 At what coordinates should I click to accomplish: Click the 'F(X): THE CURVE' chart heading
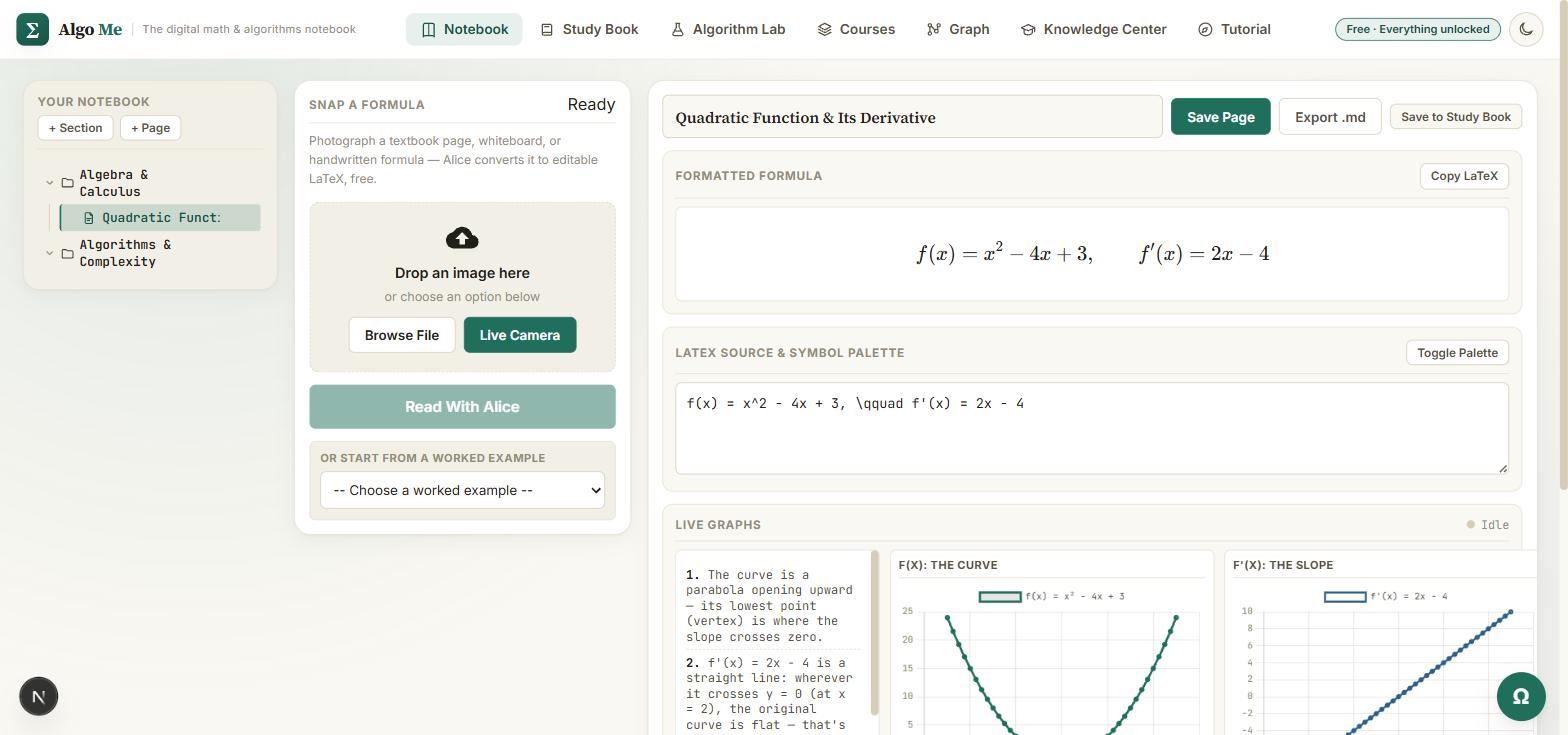pos(948,565)
